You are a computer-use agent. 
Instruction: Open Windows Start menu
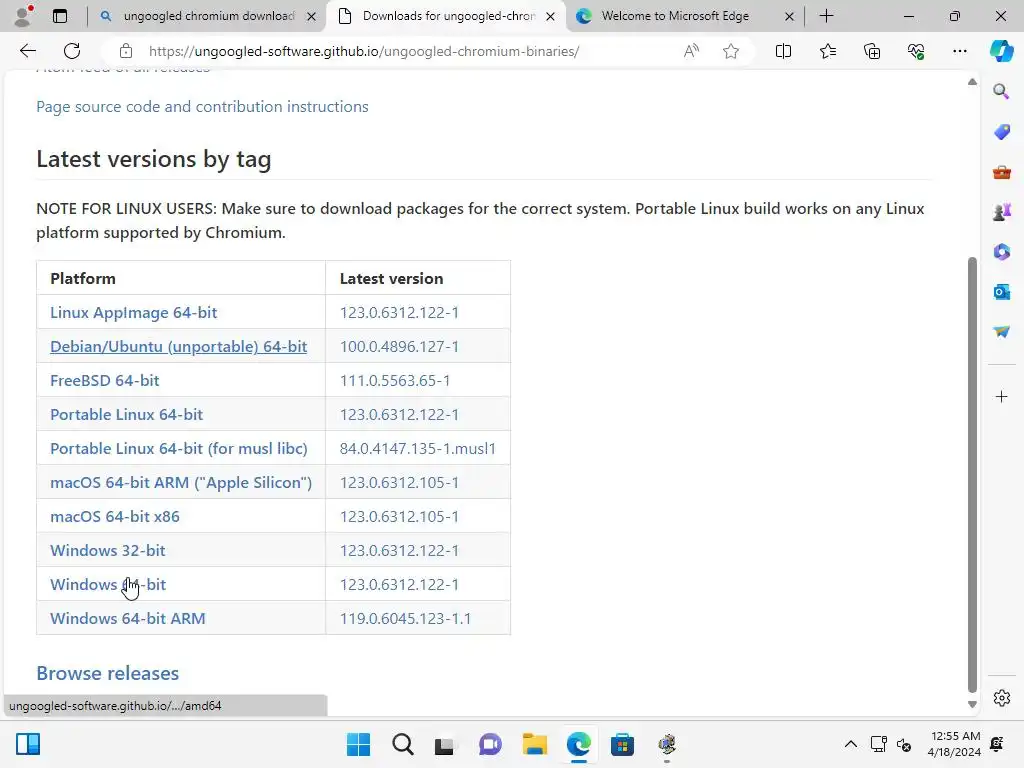pyautogui.click(x=358, y=744)
